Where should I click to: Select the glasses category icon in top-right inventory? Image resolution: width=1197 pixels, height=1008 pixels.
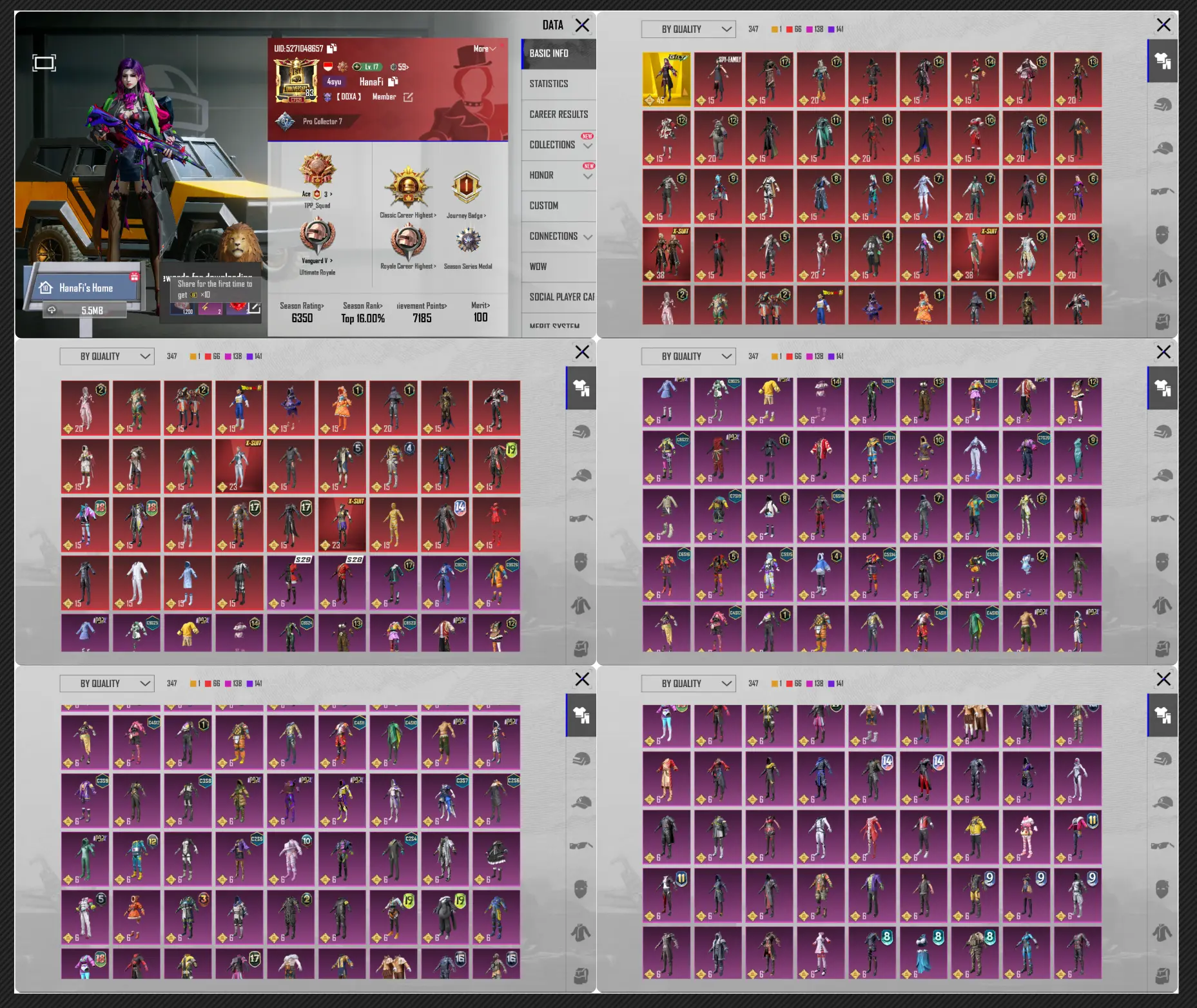coord(1163,191)
